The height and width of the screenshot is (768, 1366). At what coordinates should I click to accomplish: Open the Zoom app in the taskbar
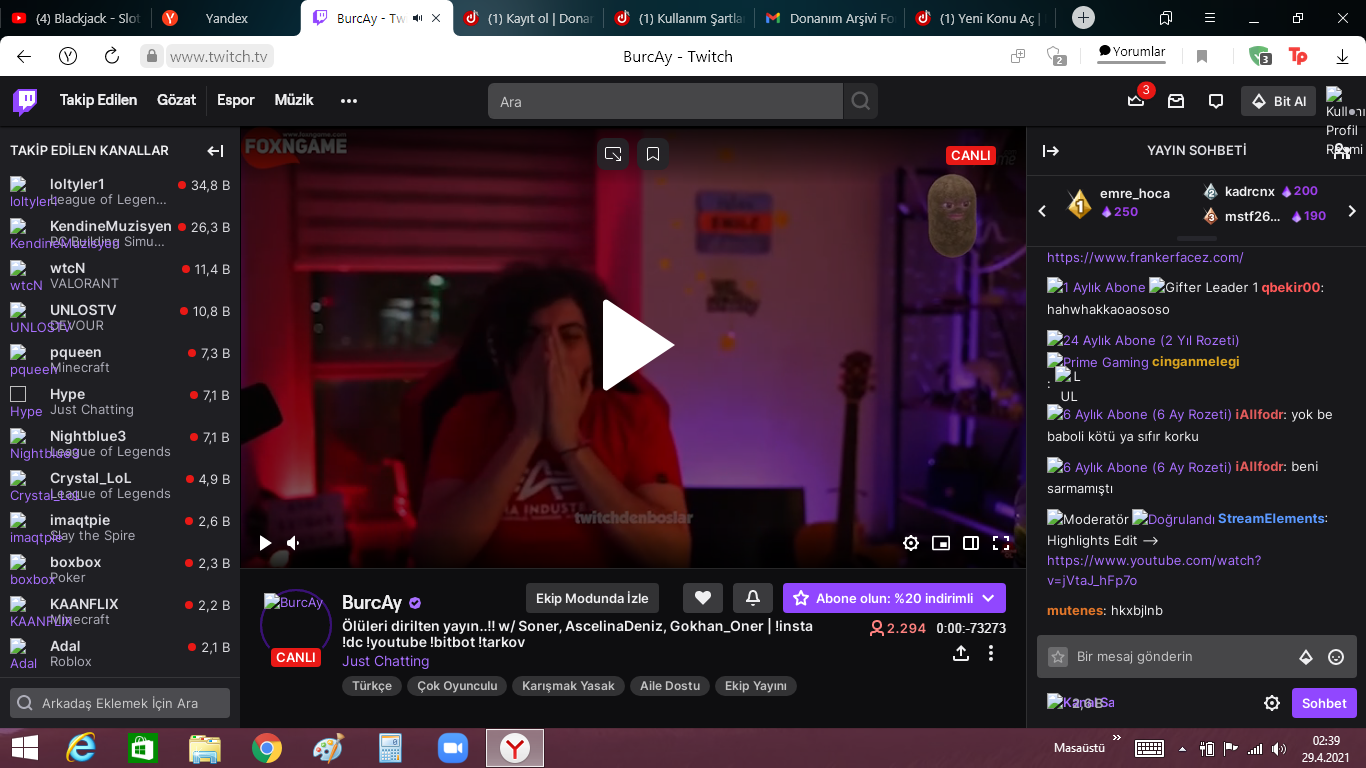coord(453,748)
